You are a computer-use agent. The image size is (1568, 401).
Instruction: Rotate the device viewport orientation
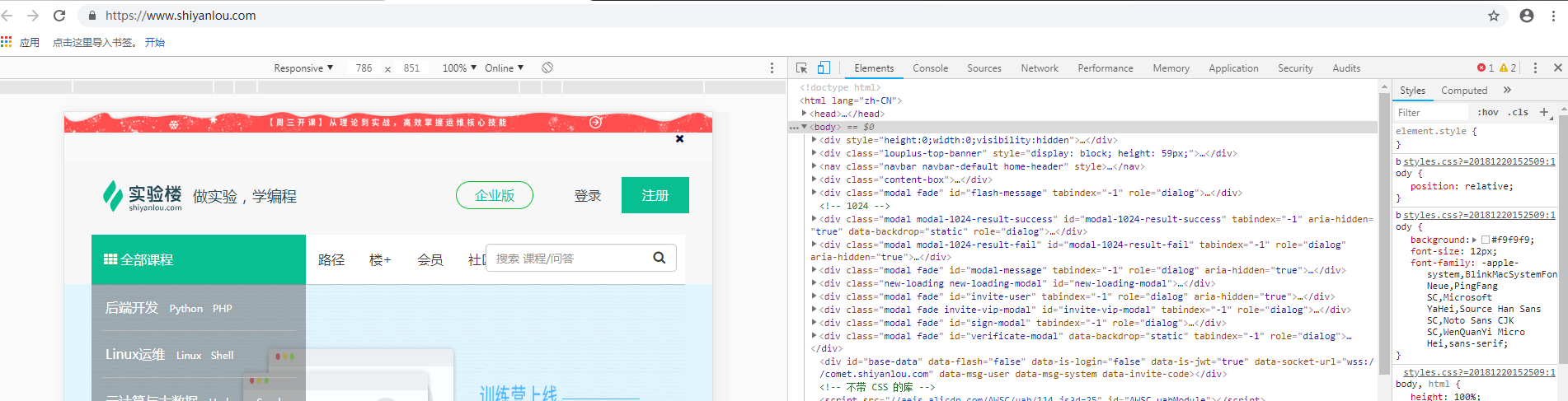pos(547,68)
